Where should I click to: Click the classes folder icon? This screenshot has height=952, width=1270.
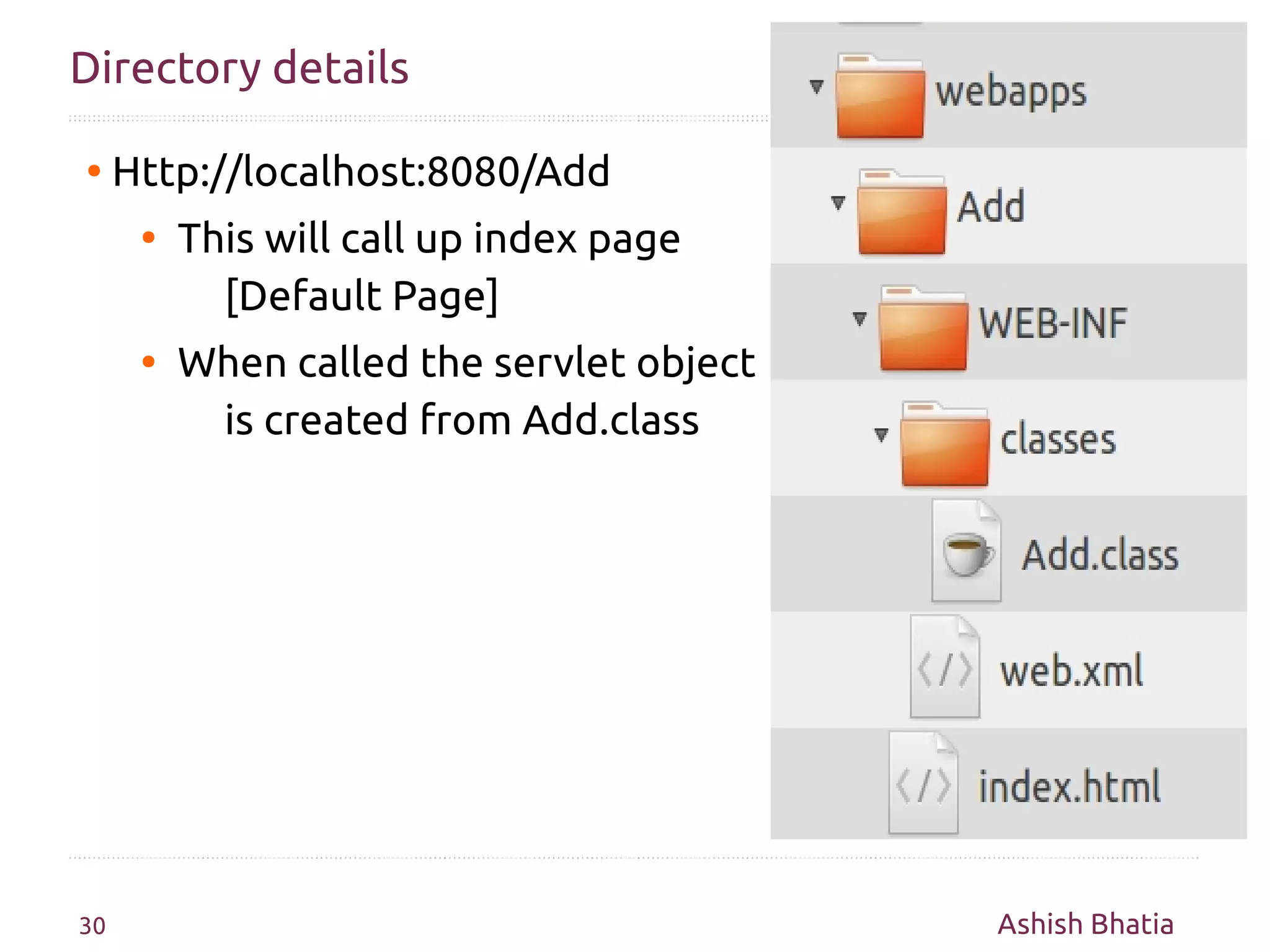945,444
